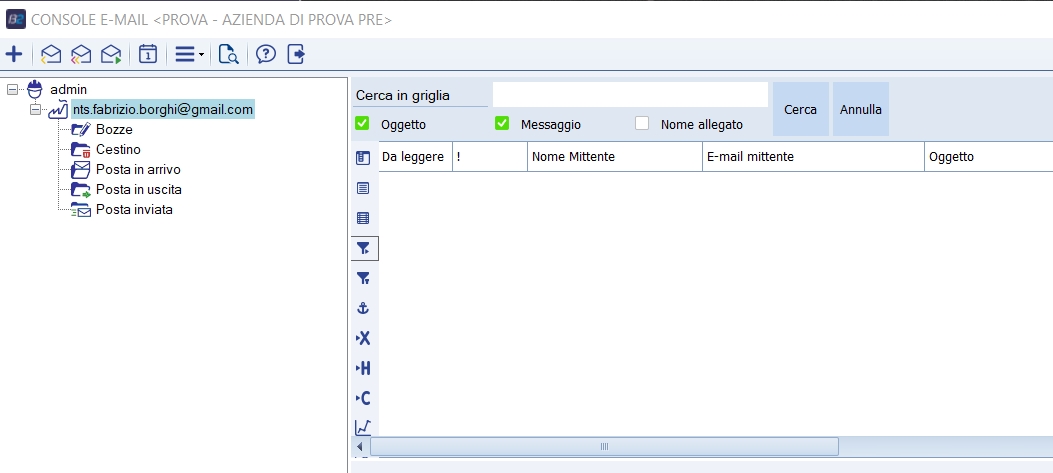Open the Bozze folder

tap(114, 130)
